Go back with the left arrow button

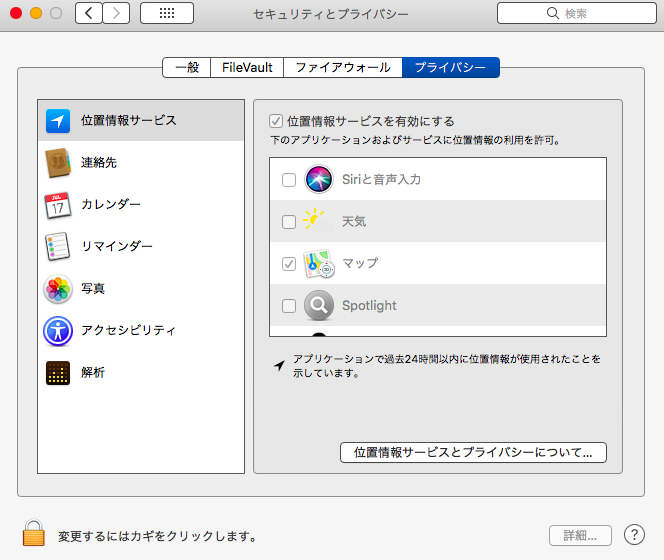pos(89,14)
